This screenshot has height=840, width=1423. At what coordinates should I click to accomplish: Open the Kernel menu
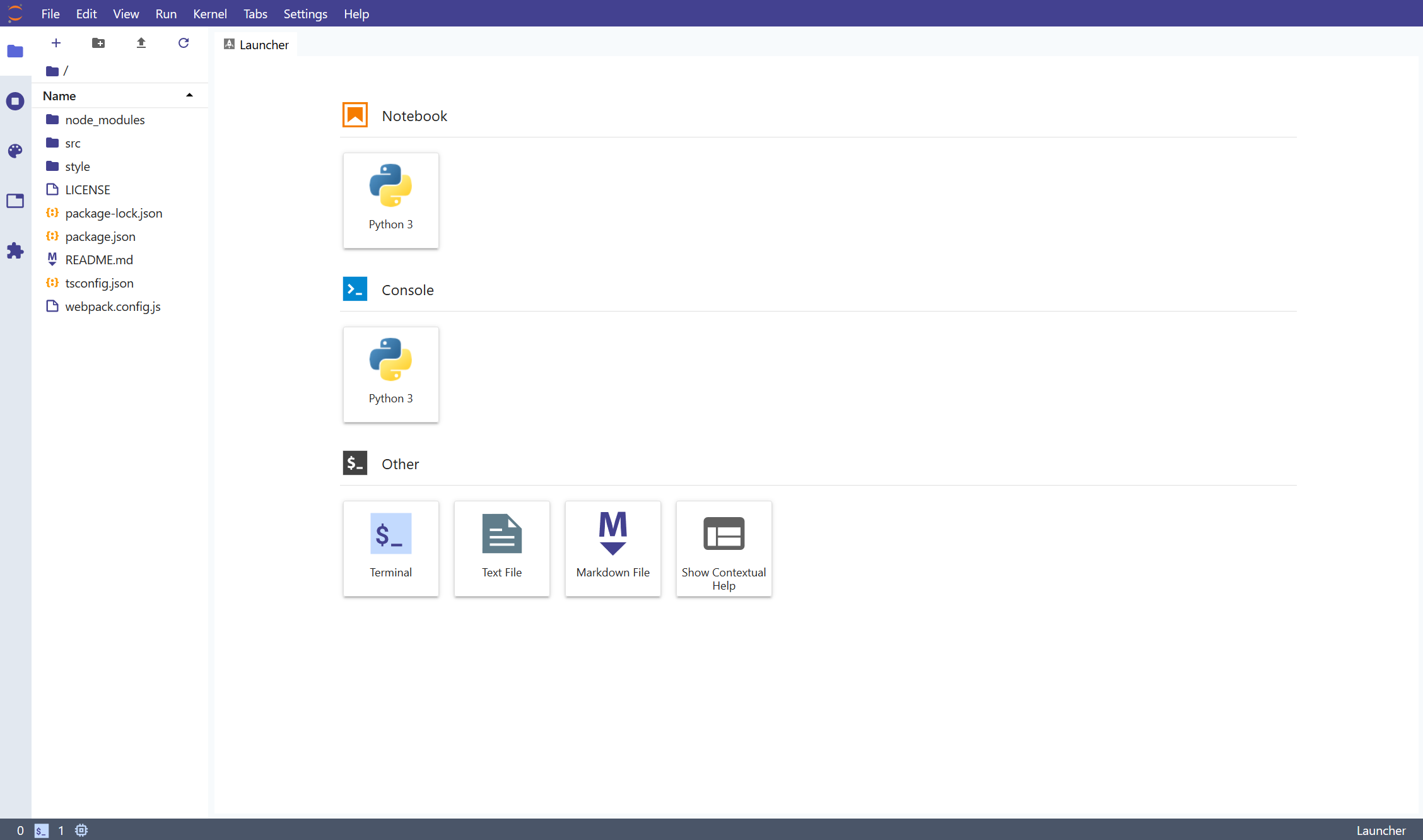pyautogui.click(x=209, y=14)
